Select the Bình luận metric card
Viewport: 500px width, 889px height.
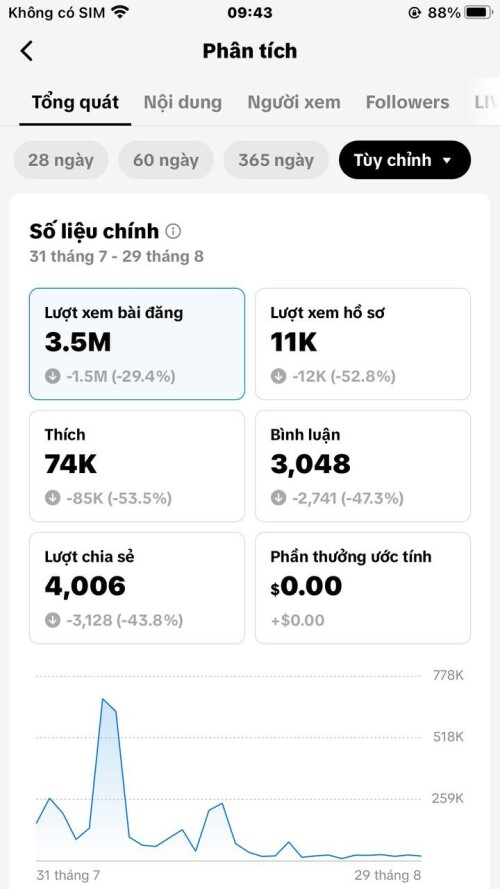click(363, 466)
